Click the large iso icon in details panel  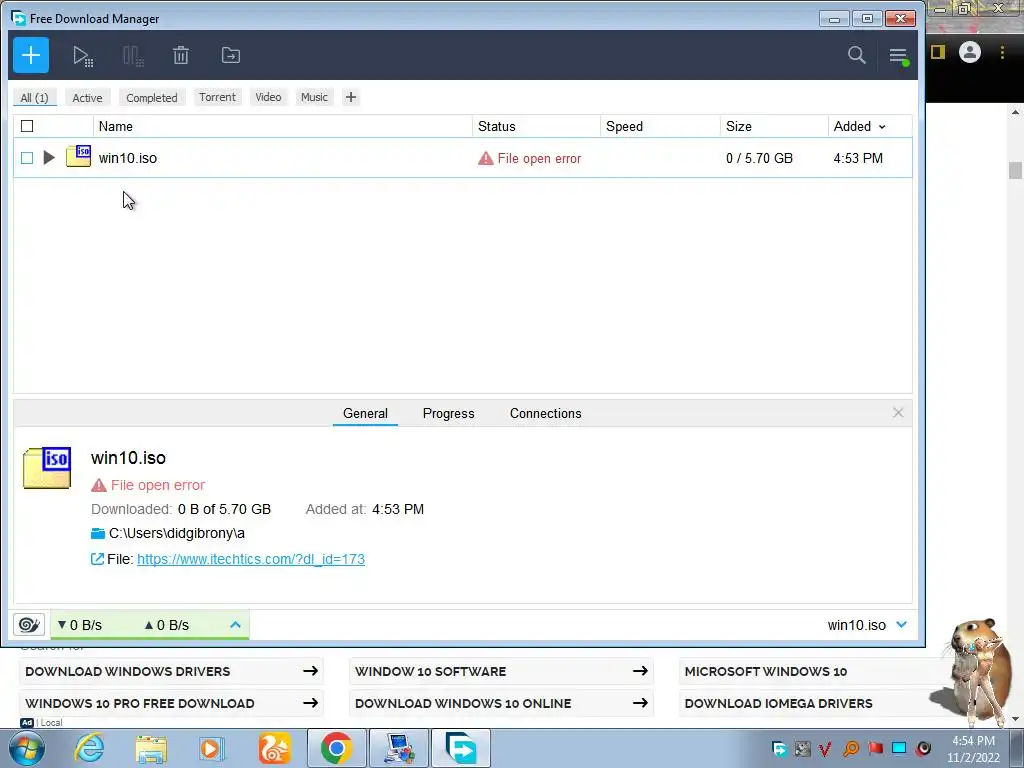[47, 468]
